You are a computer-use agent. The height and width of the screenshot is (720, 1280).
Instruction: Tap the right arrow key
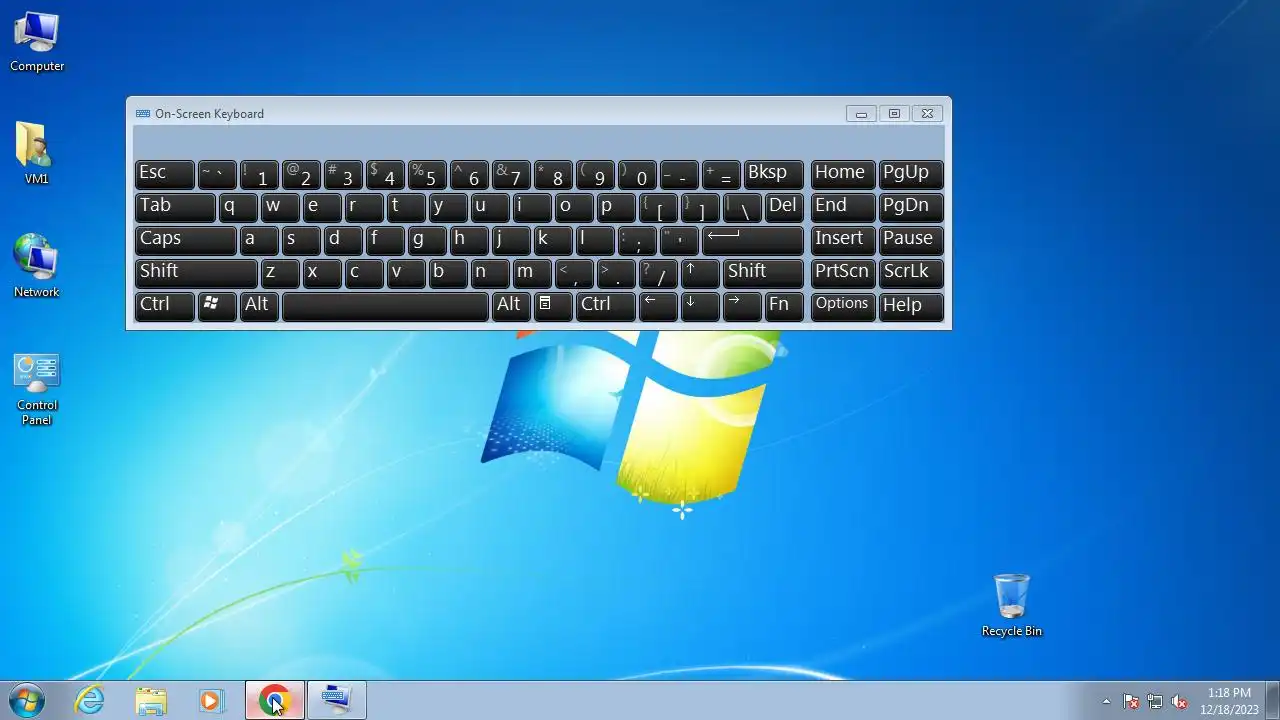pyautogui.click(x=742, y=306)
